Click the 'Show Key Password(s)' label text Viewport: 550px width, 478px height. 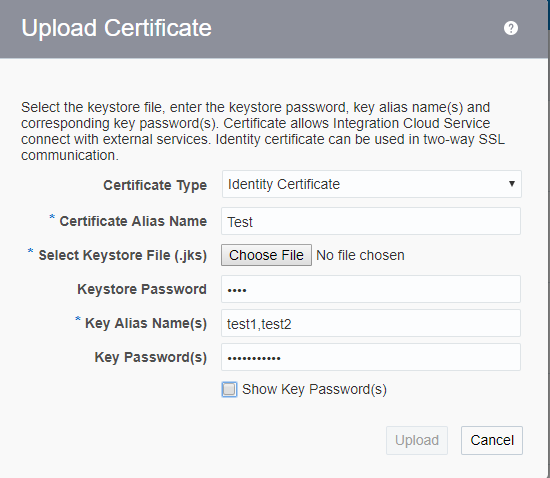[314, 389]
